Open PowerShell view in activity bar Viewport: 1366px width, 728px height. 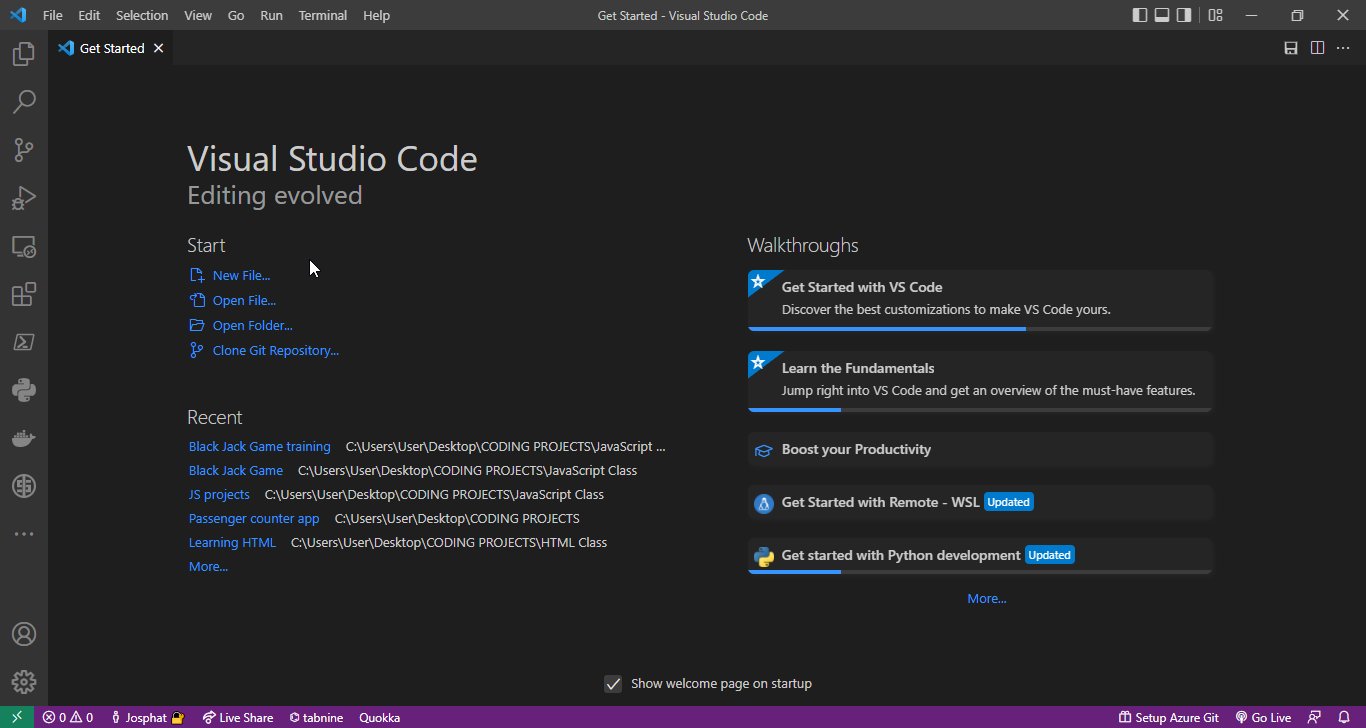[x=24, y=342]
